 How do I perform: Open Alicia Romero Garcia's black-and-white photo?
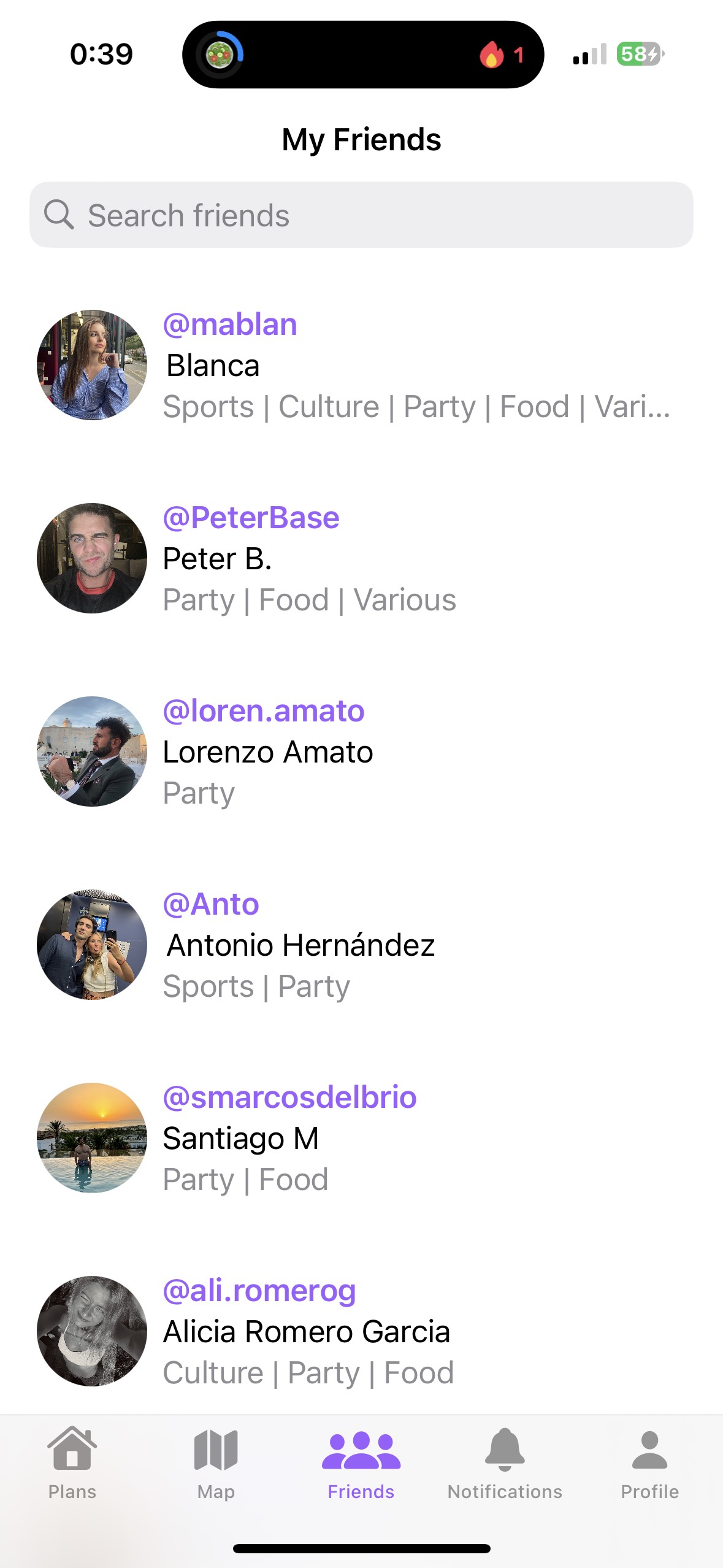92,1331
